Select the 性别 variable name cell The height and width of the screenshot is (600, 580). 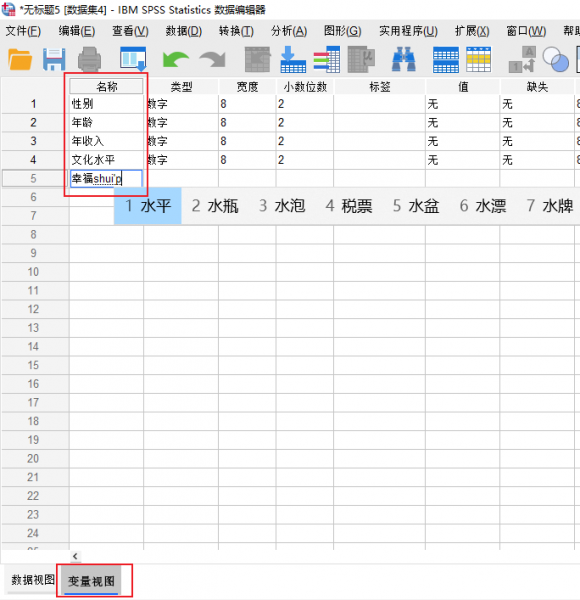coord(106,104)
